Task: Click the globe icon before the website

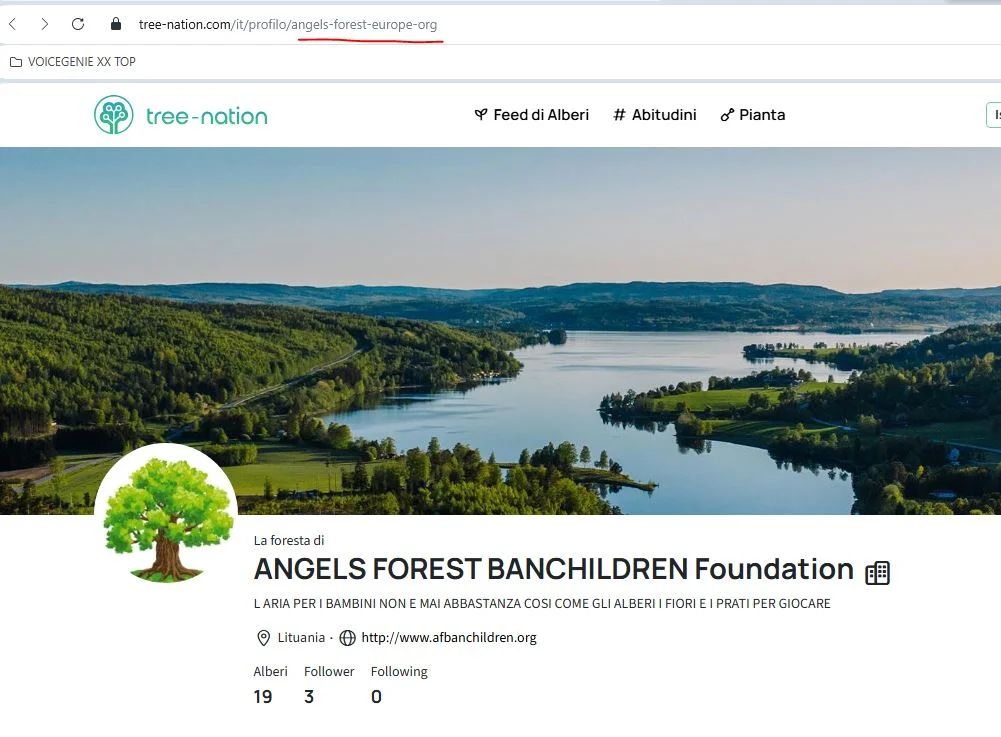Action: 347,637
